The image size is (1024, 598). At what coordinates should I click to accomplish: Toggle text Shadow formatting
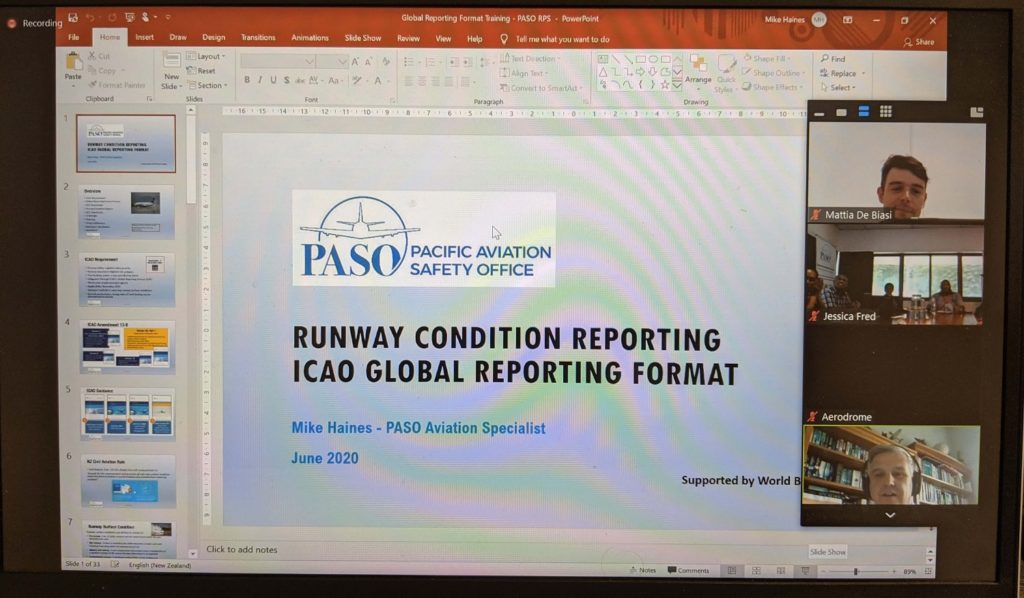coord(286,80)
